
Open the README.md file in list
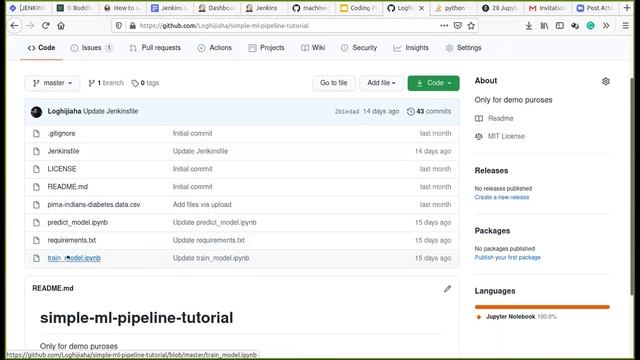pos(67,187)
